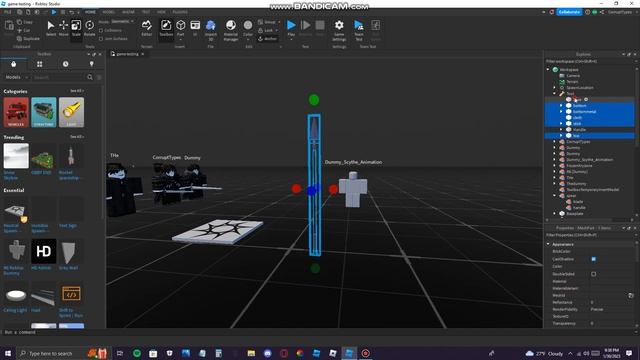Click the Toolbox search magnifier
This screenshot has height=360, width=640.
pos(90,77)
